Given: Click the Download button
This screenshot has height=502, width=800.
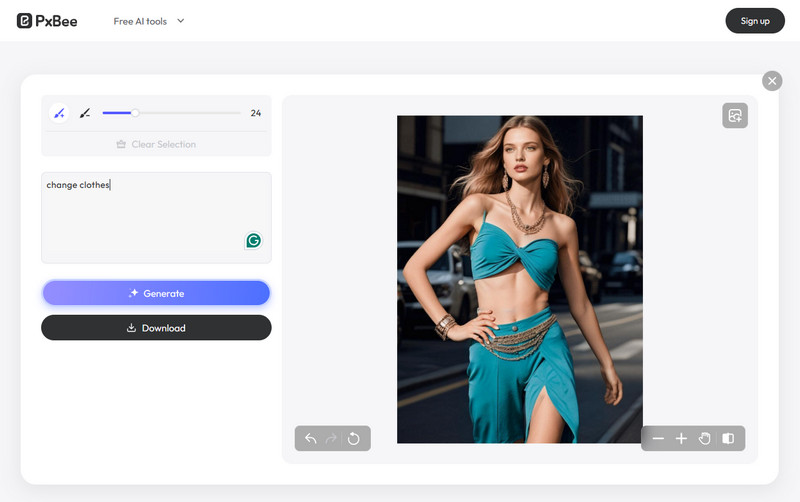Looking at the screenshot, I should pos(156,328).
